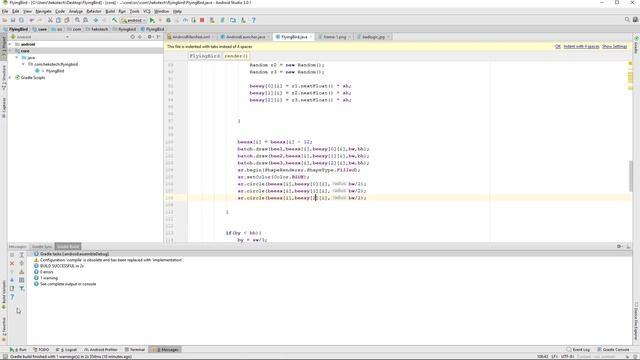Screen dimensions: 640x360
Task: Click the Cut scissors icon
Action: pyautogui.click(x=50, y=20)
